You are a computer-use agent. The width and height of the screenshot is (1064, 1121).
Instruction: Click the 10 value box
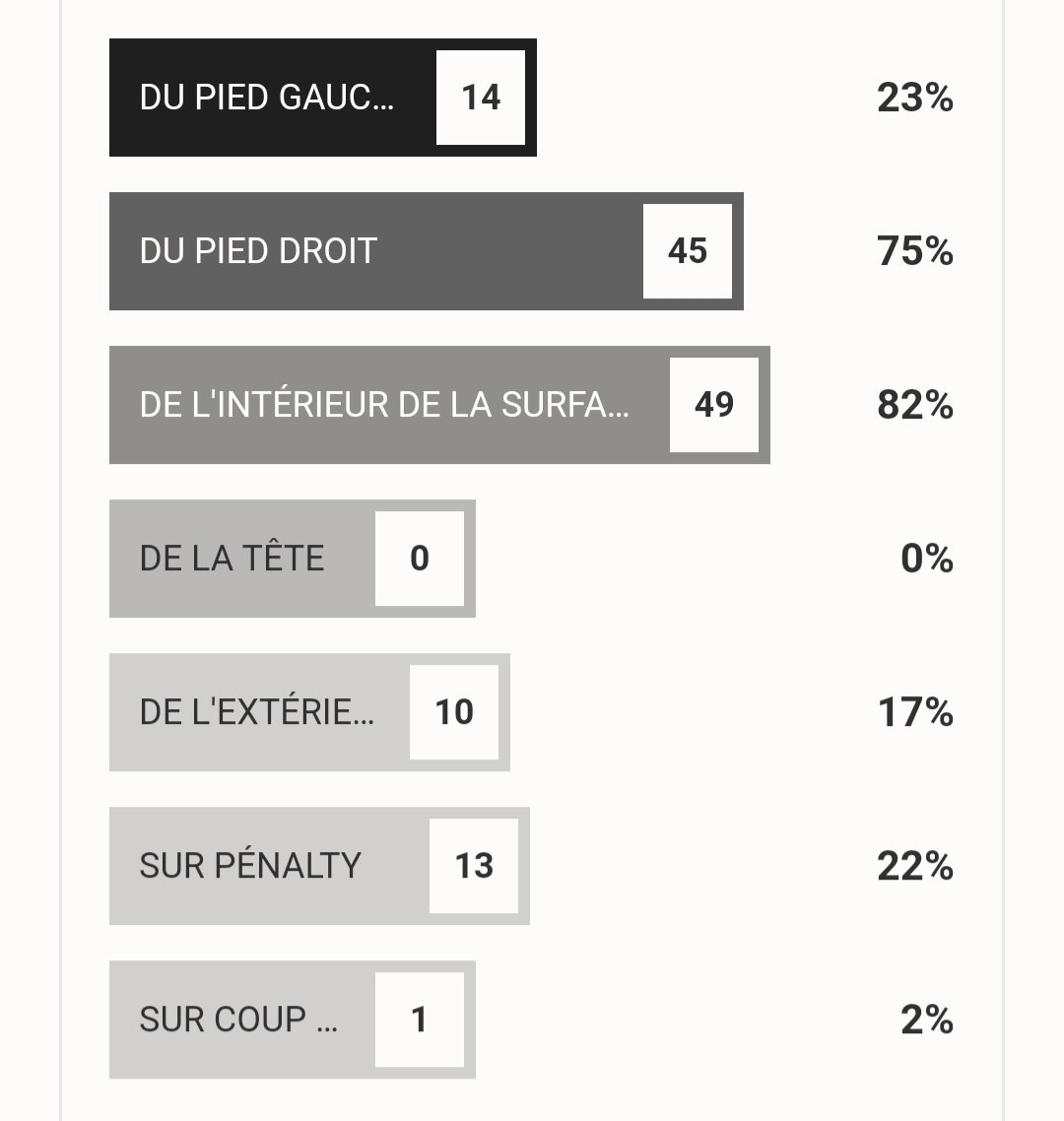click(453, 712)
